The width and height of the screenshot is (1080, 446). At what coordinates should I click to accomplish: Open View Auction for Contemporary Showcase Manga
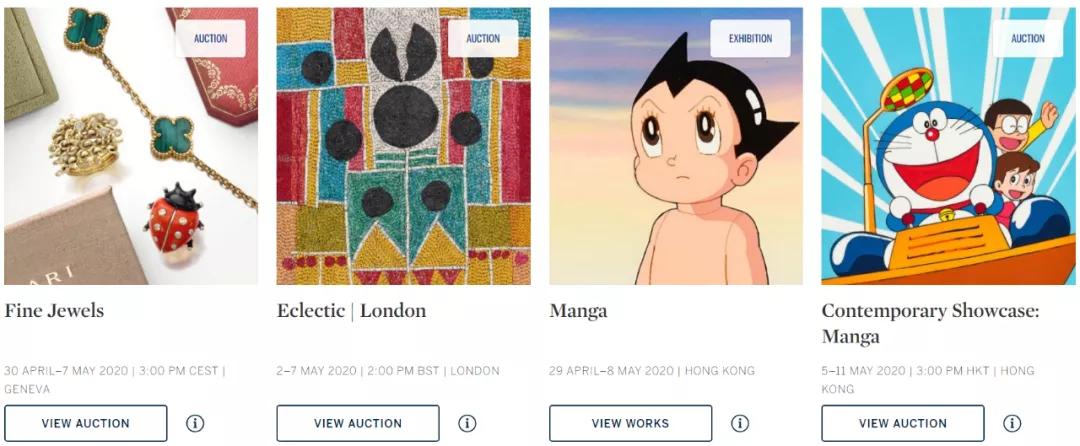coord(903,423)
